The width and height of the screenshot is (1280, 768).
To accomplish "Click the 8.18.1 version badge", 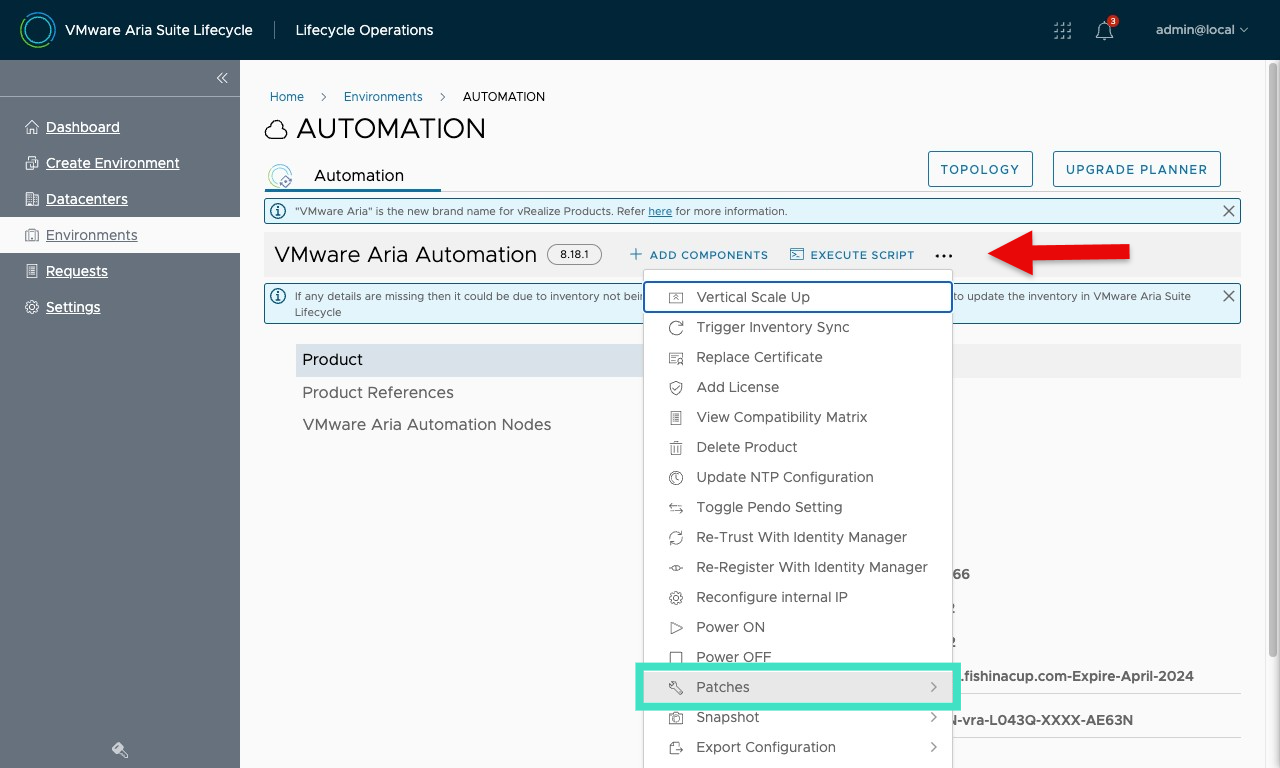I will click(574, 255).
